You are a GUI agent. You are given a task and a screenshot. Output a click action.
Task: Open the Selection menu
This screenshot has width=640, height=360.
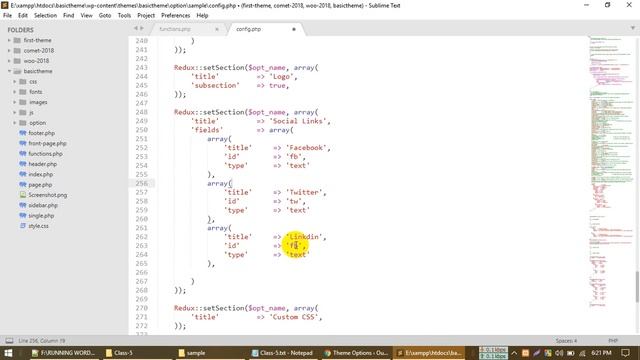click(45, 16)
